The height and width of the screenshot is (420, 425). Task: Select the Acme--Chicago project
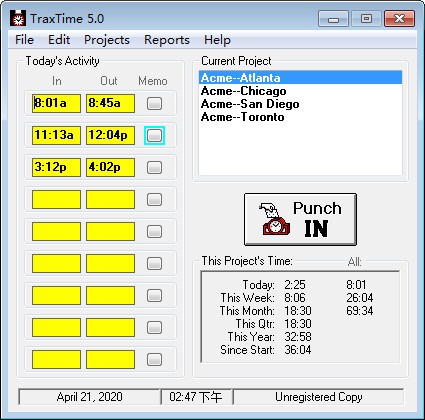(300, 91)
